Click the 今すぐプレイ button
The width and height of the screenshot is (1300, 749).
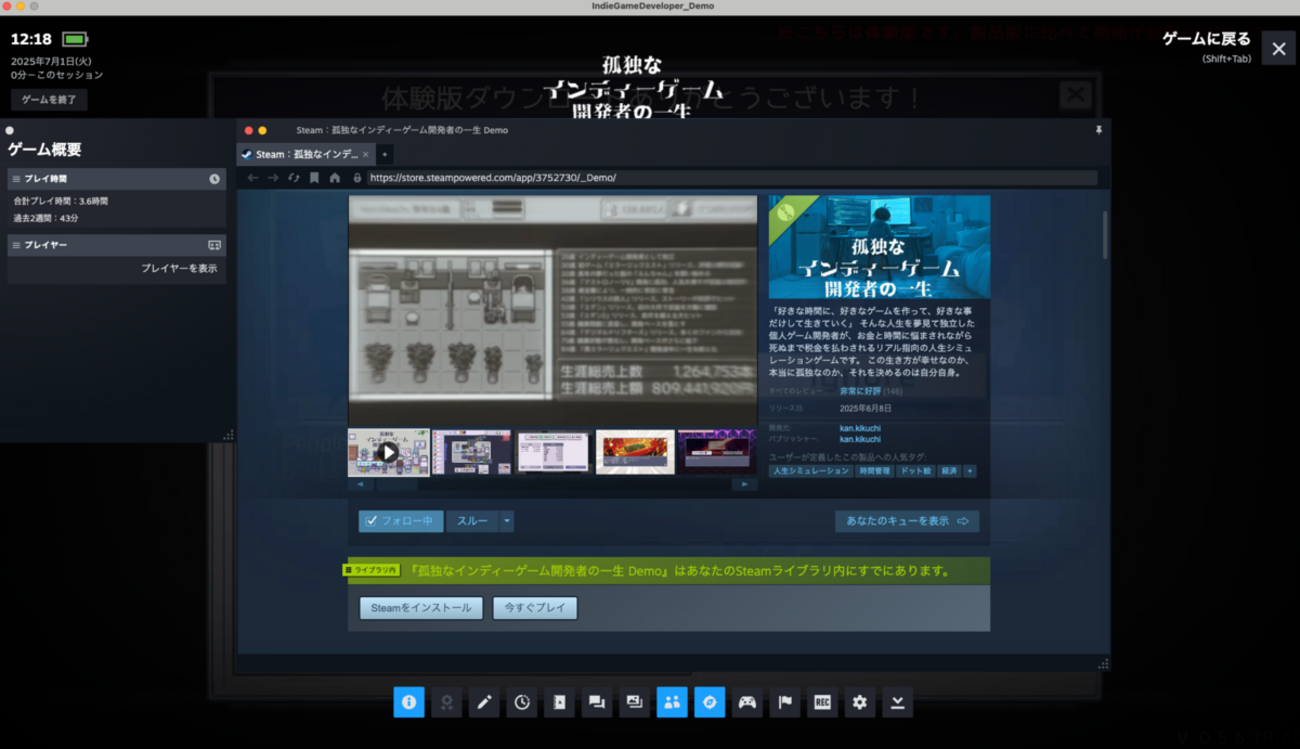click(535, 608)
